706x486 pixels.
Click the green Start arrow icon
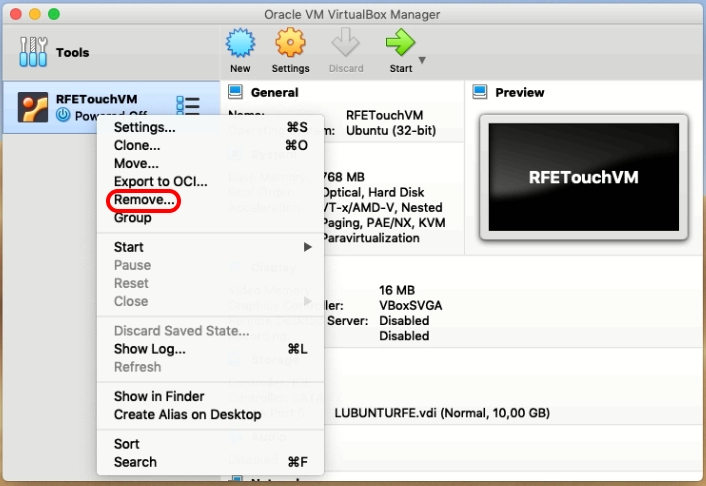coord(400,45)
